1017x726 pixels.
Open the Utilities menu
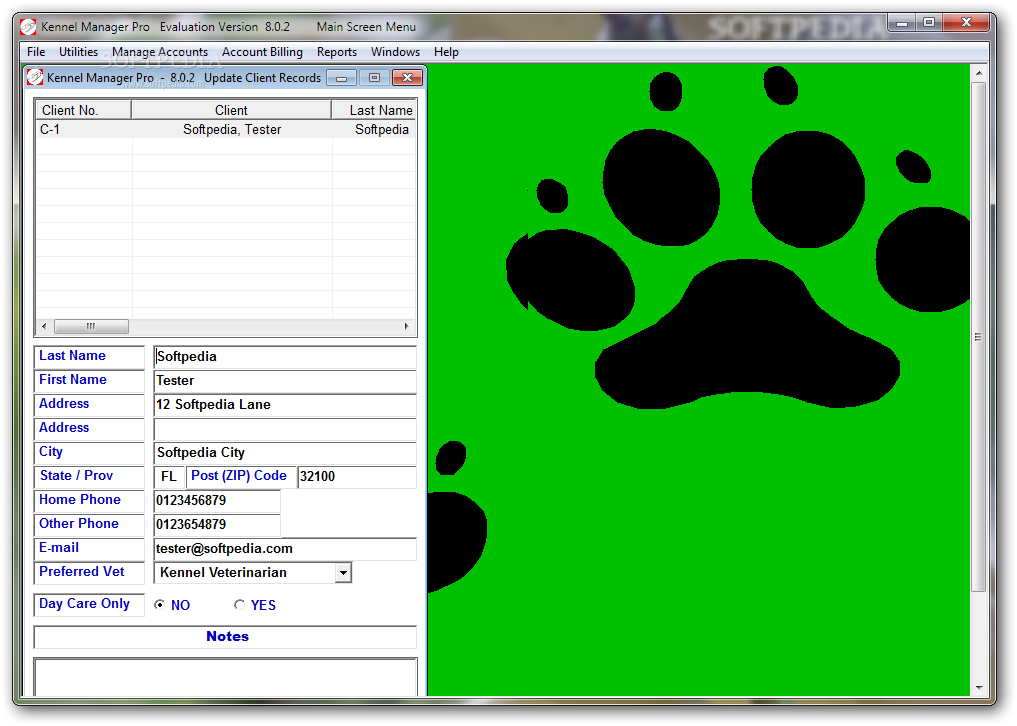(x=78, y=52)
